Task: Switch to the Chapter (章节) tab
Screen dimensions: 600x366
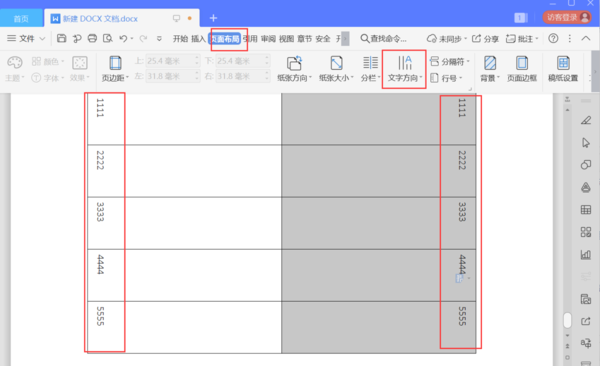Action: (x=305, y=39)
